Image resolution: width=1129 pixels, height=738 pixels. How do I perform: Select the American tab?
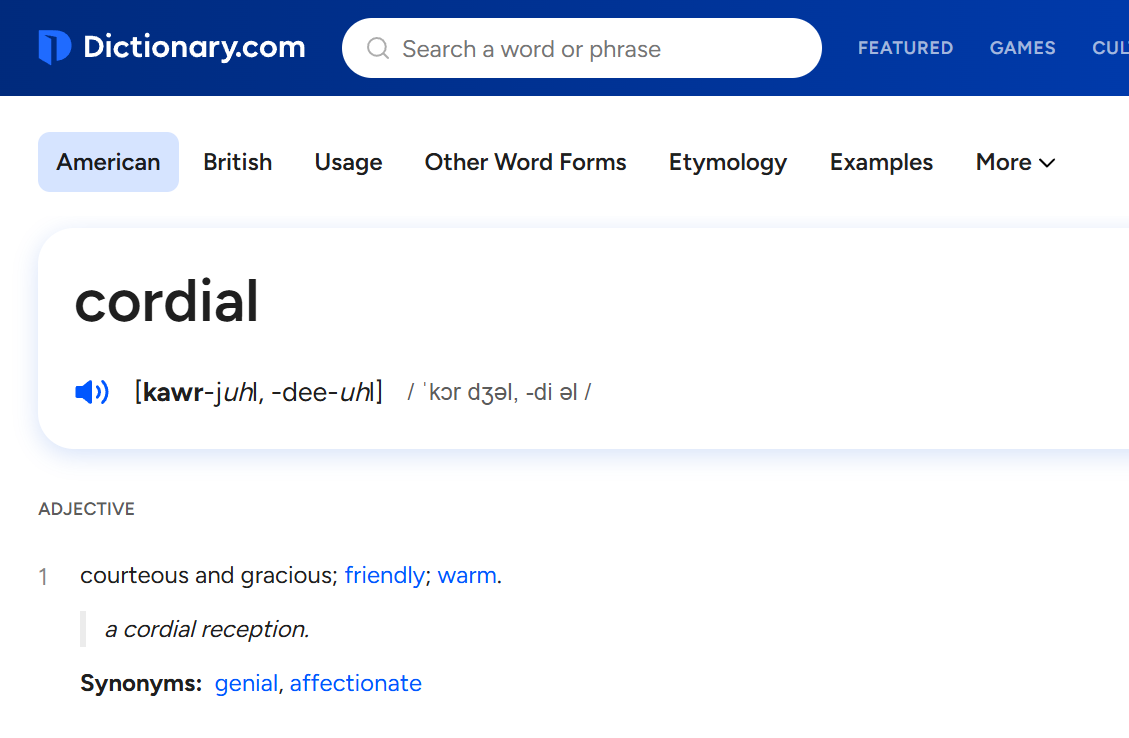click(x=108, y=162)
